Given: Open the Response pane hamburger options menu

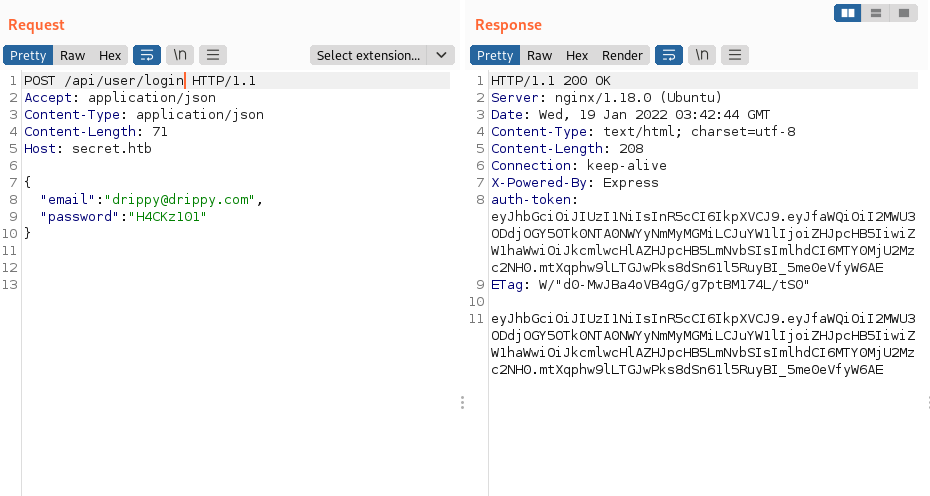Looking at the screenshot, I should [735, 55].
